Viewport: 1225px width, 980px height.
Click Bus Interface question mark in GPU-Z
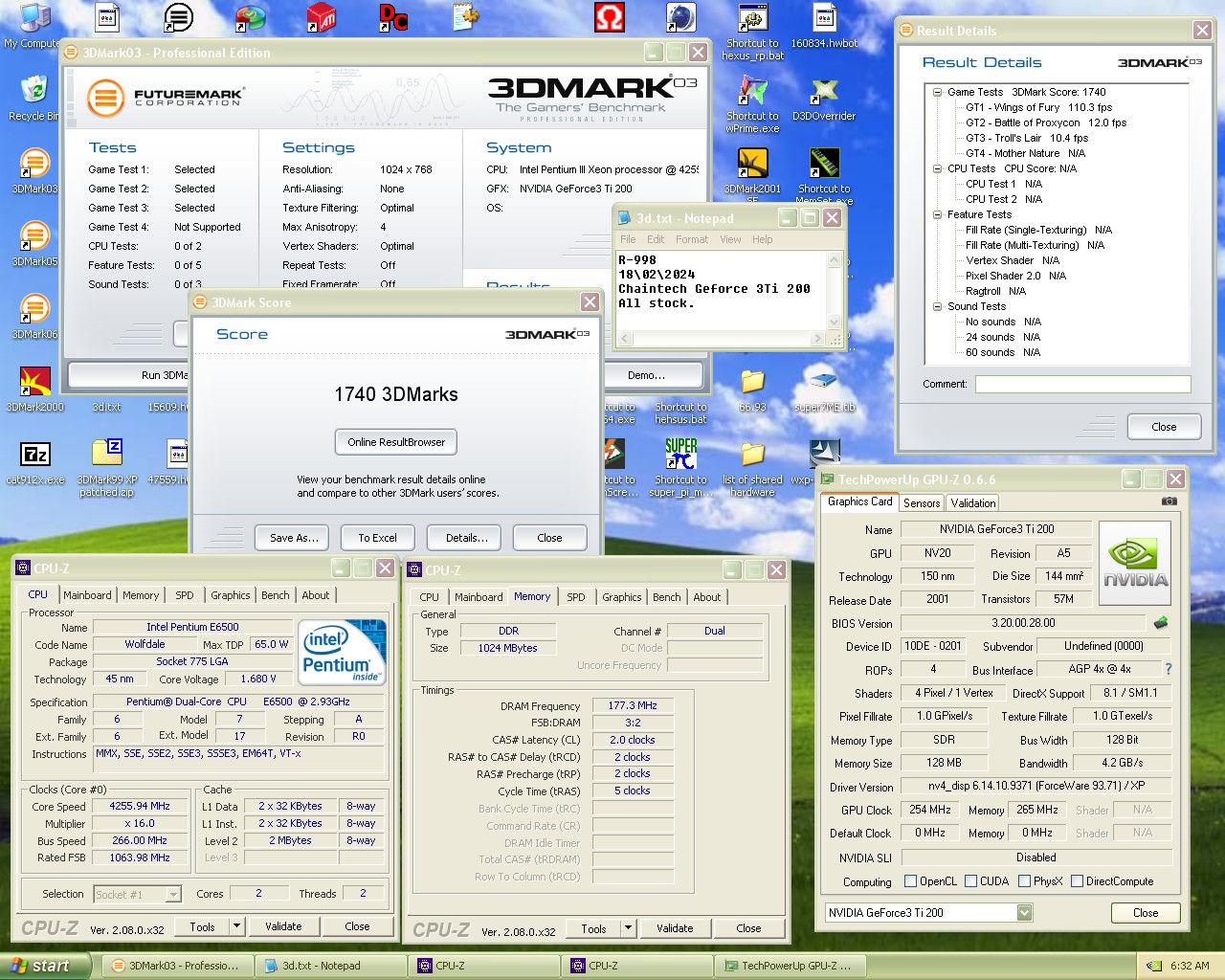tap(1168, 669)
